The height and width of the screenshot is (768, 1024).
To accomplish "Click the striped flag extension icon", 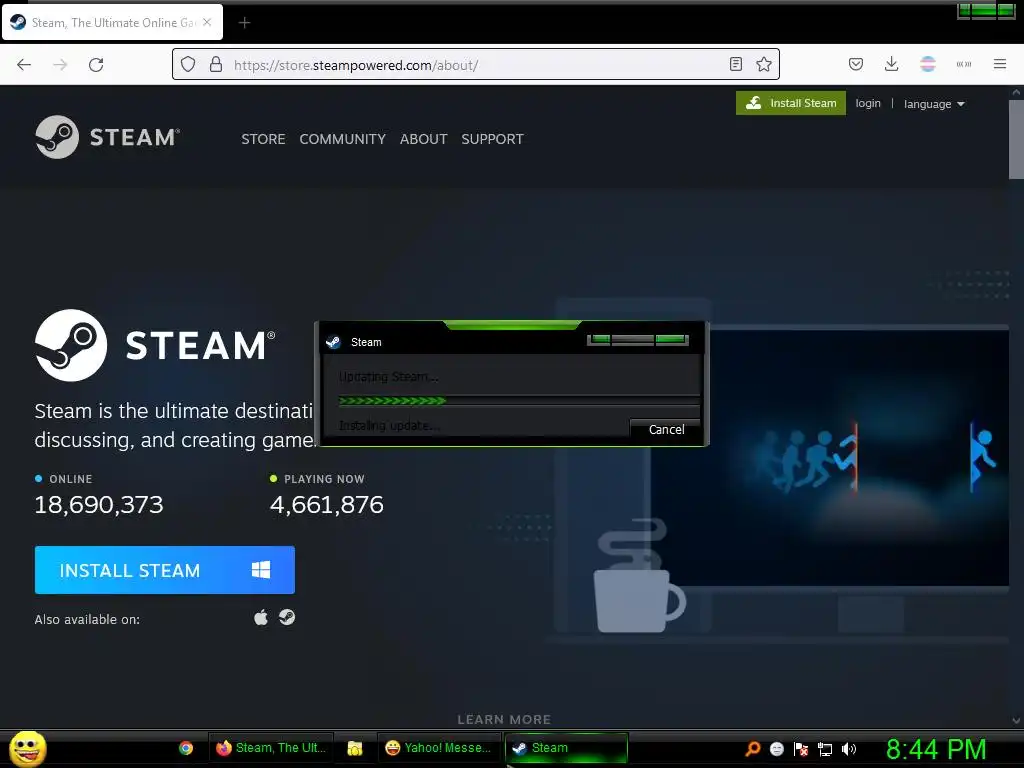I will point(927,64).
